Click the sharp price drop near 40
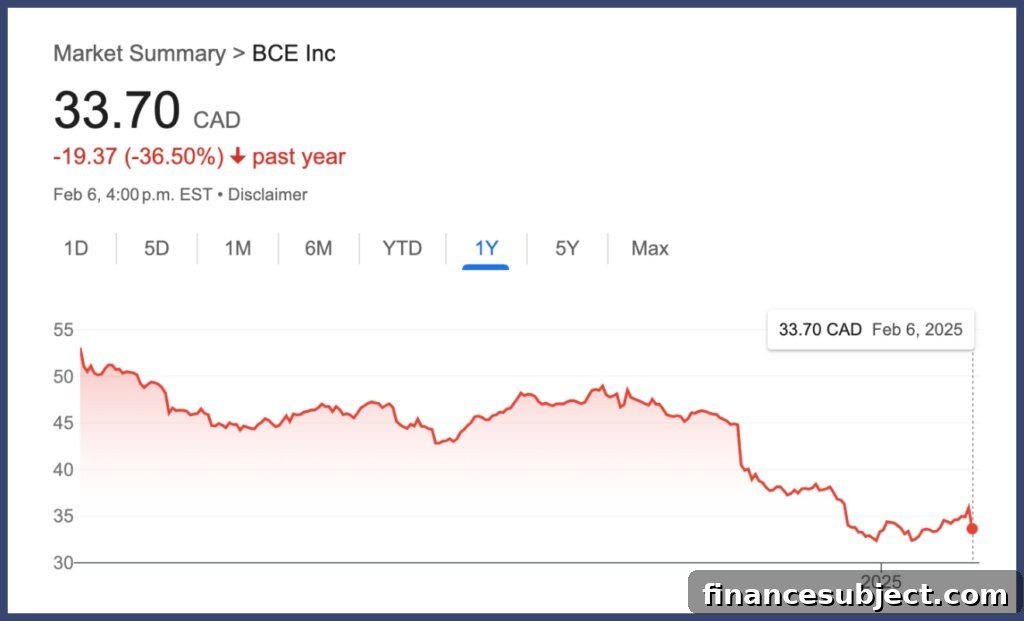 pyautogui.click(x=740, y=446)
